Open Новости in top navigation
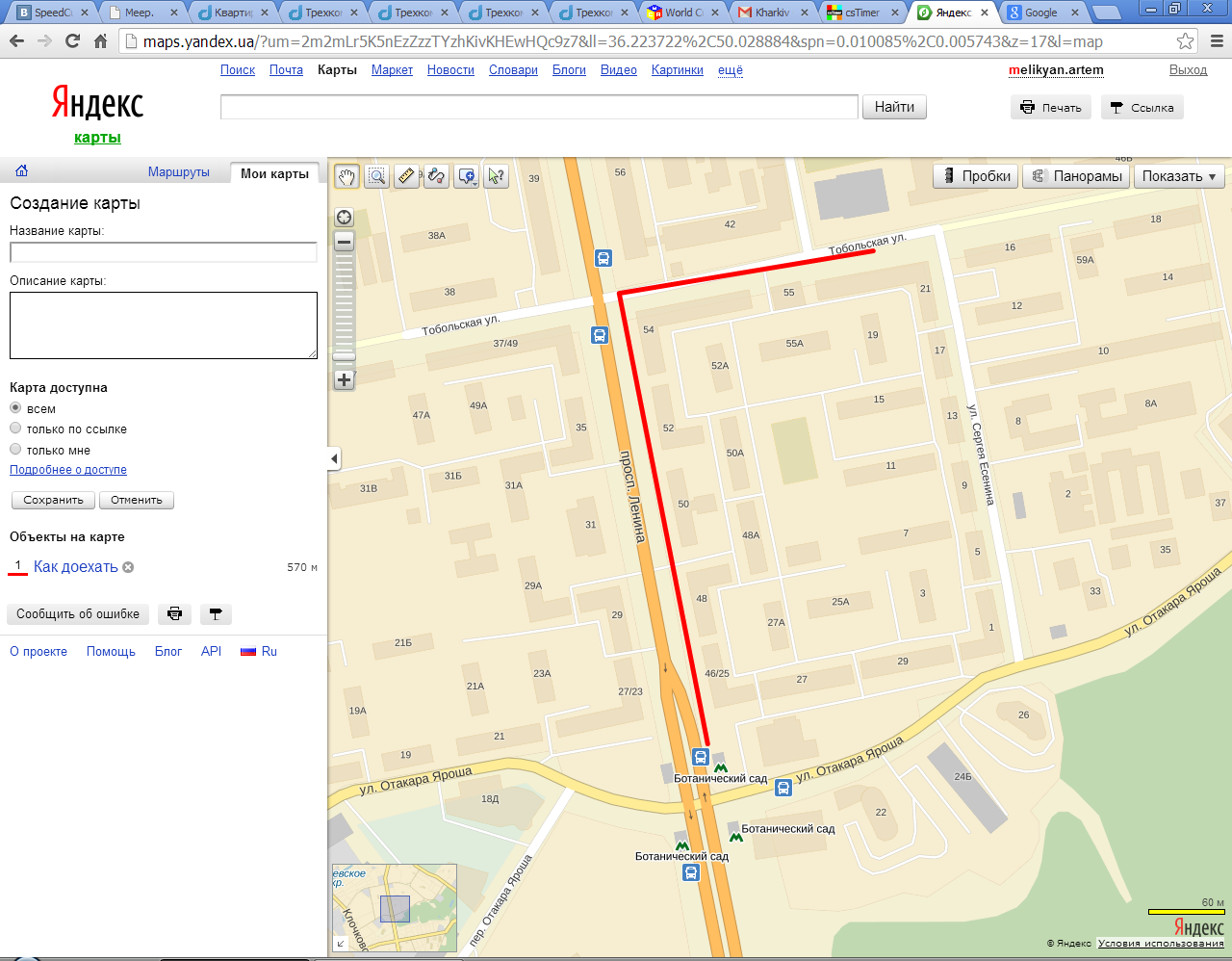The image size is (1232, 961). (x=450, y=70)
